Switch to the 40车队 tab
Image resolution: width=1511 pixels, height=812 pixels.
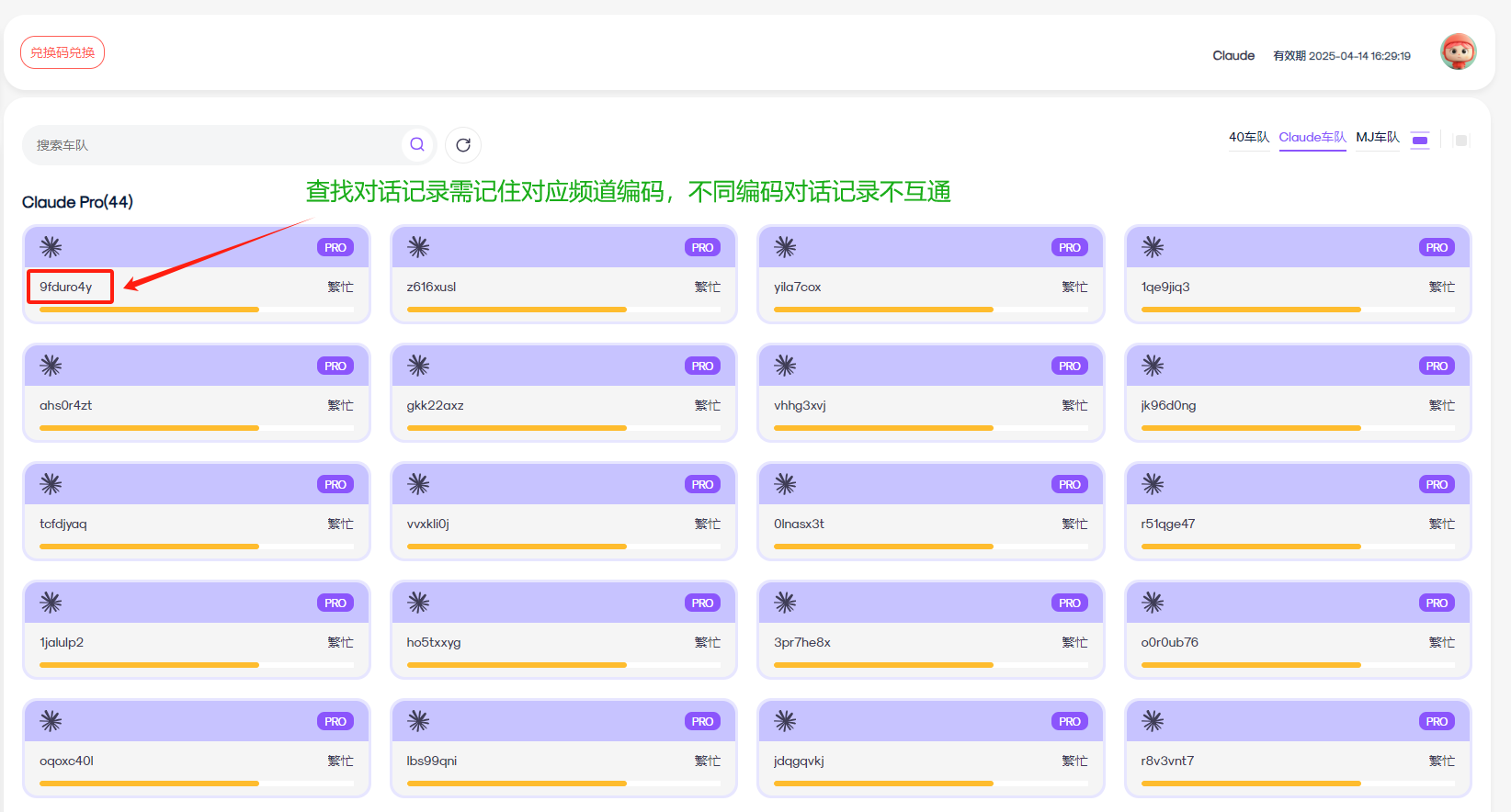coord(1249,137)
